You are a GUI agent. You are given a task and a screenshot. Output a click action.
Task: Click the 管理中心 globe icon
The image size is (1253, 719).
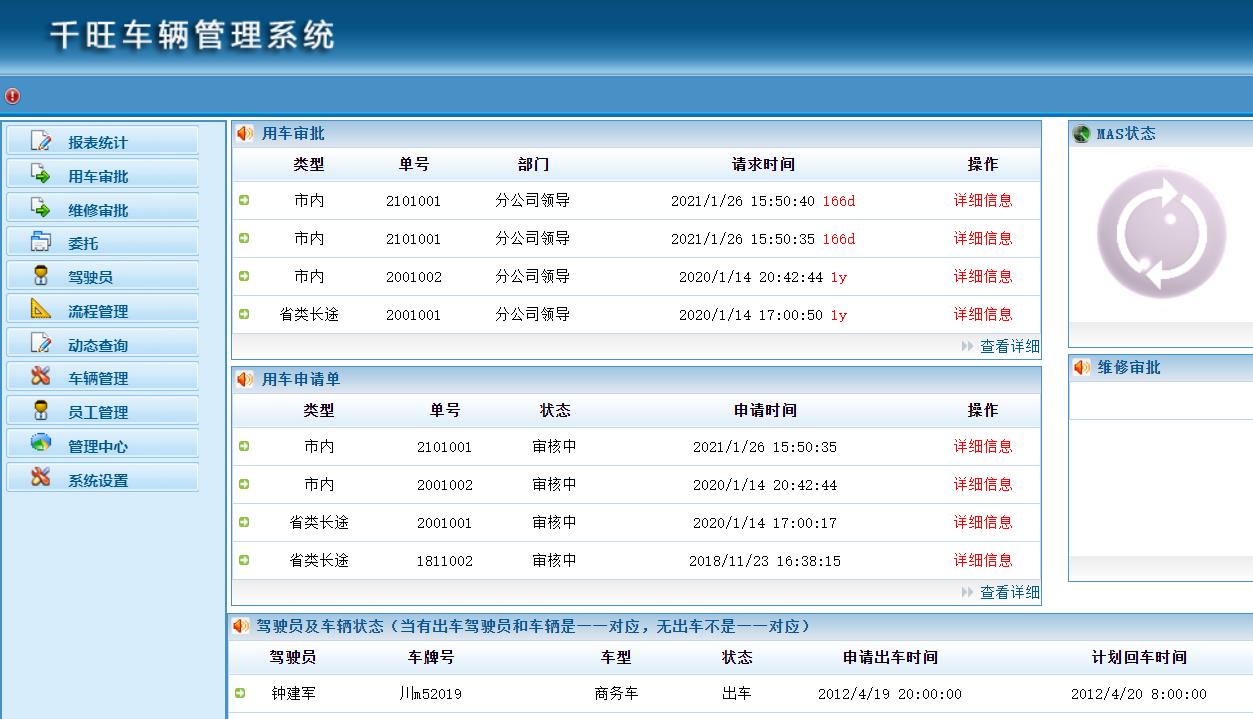[x=41, y=444]
